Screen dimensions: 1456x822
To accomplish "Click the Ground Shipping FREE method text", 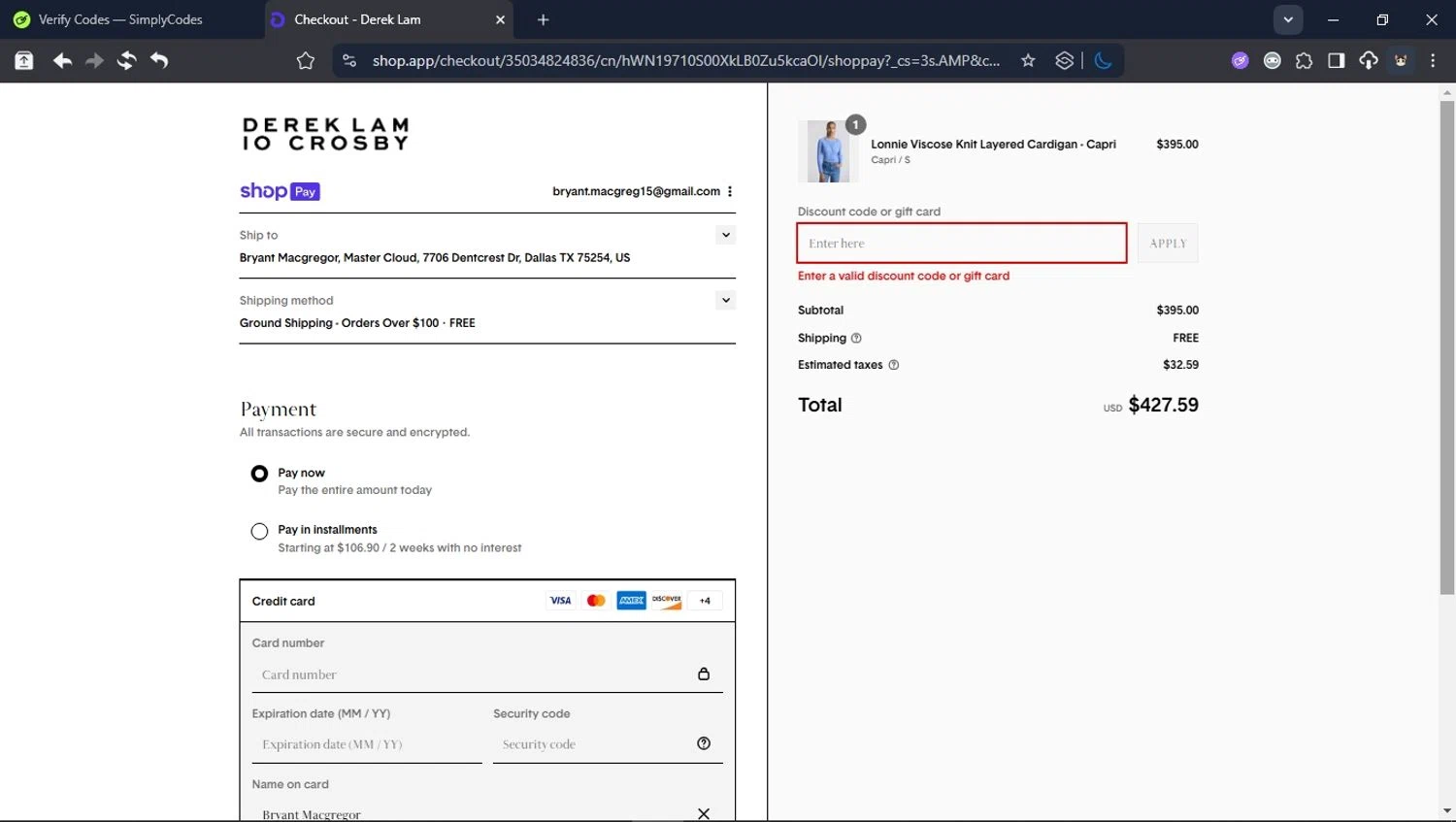I will click(x=357, y=323).
